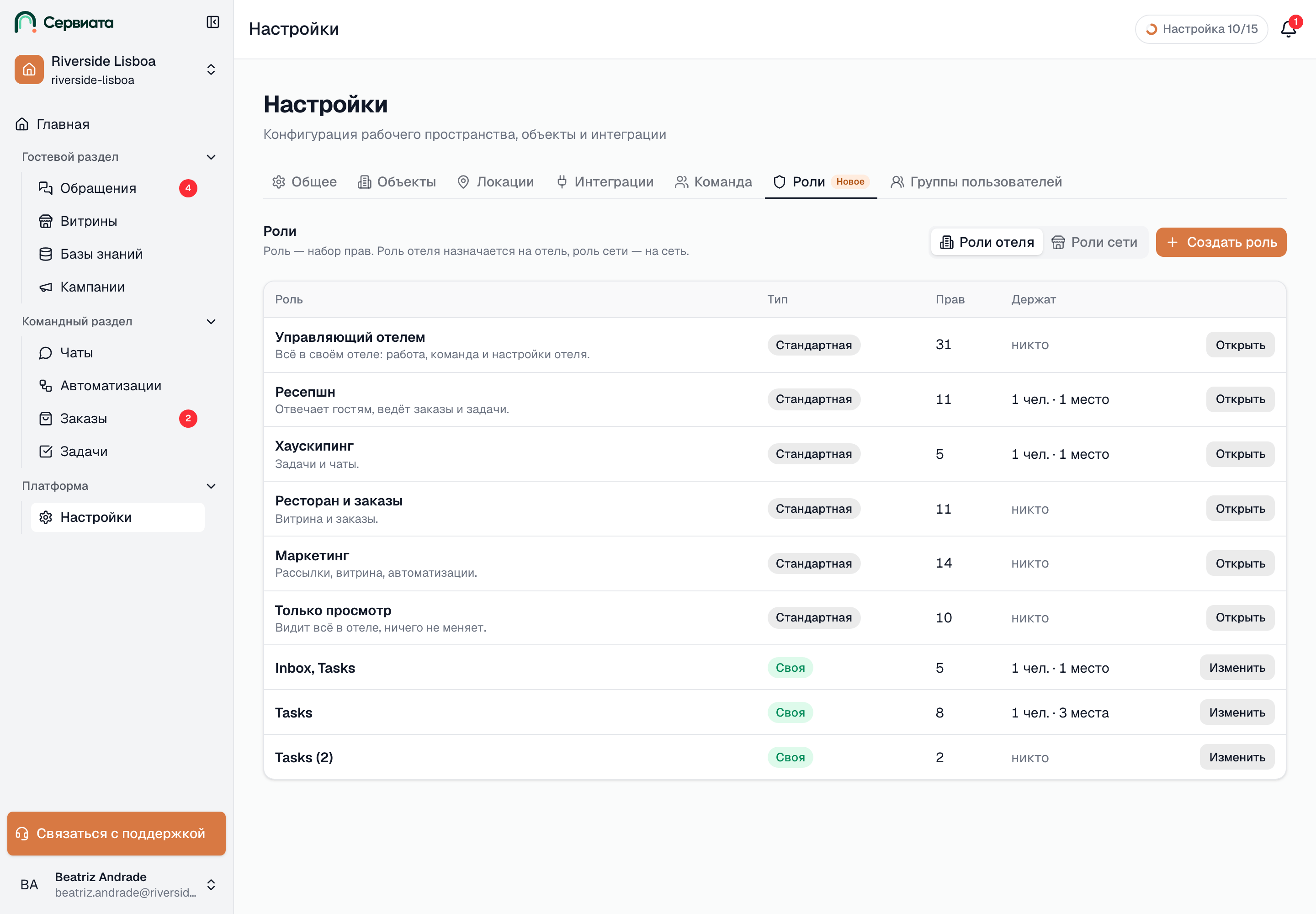Viewport: 1316px width, 914px height.
Task: Click the red 4 badge on Обращения
Action: 188,188
